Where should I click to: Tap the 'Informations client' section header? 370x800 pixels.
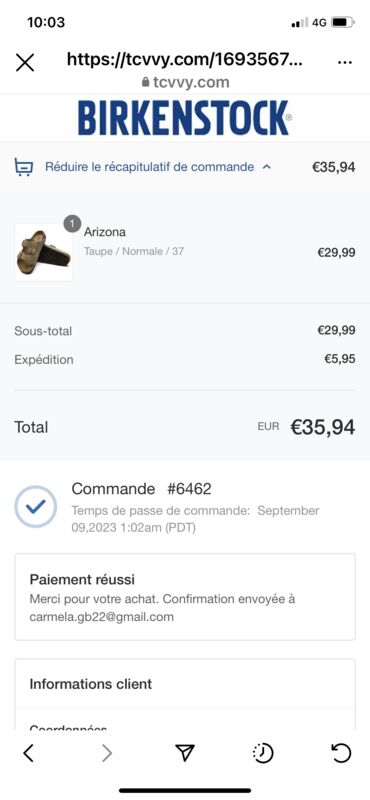click(x=91, y=684)
